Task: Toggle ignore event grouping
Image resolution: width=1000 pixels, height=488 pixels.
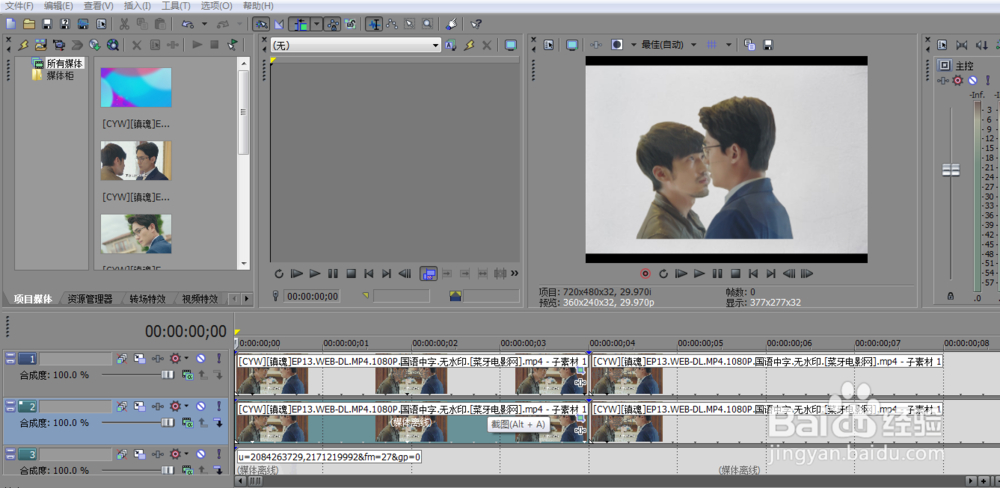Action: (350, 24)
